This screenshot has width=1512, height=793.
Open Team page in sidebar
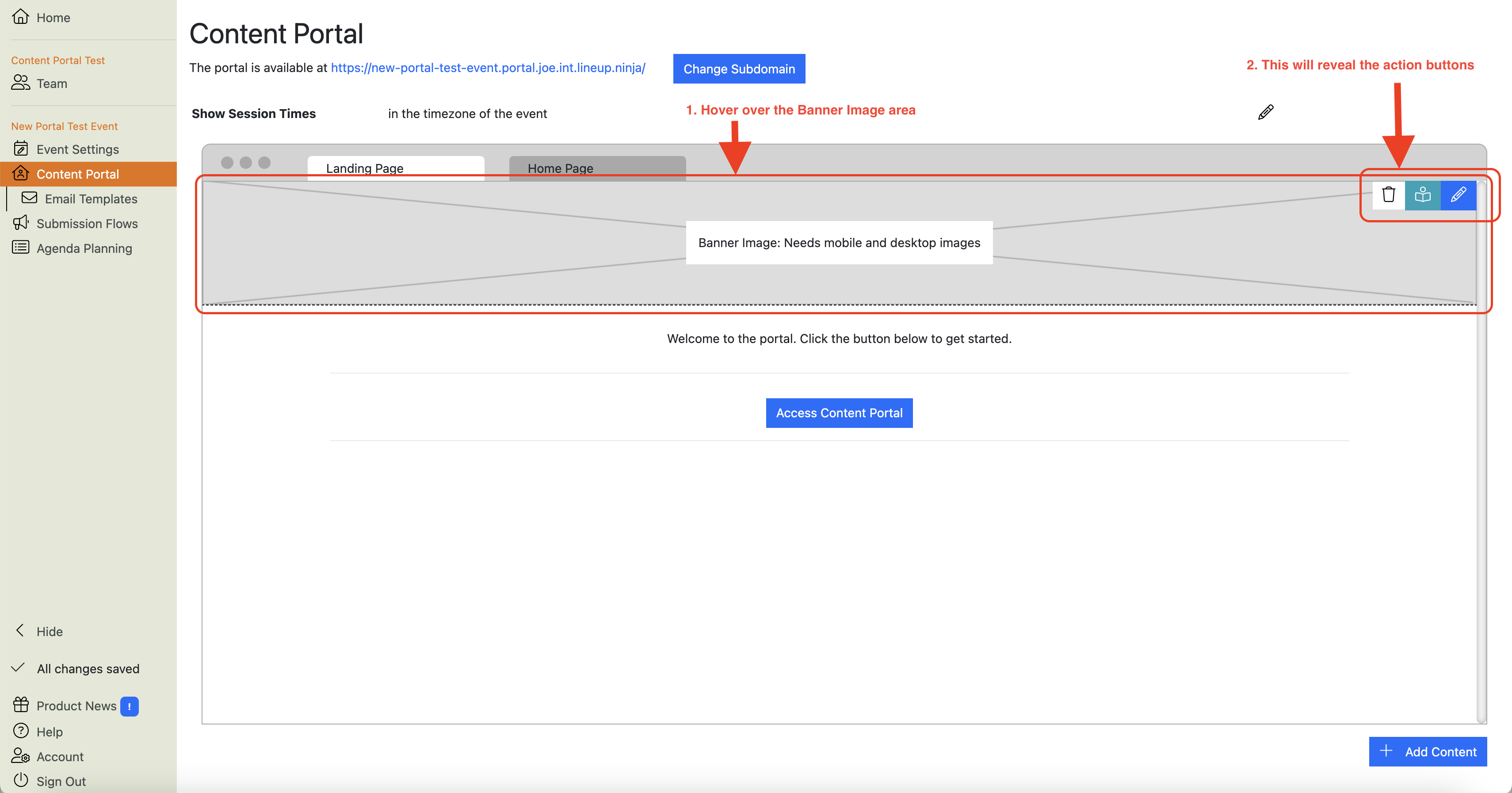[x=52, y=84]
